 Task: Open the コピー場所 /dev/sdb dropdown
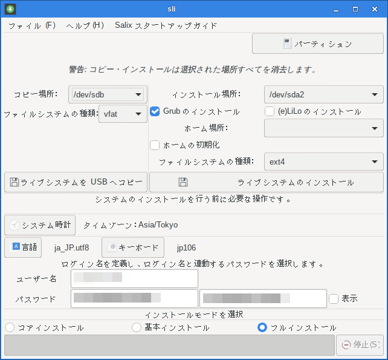[x=108, y=95]
